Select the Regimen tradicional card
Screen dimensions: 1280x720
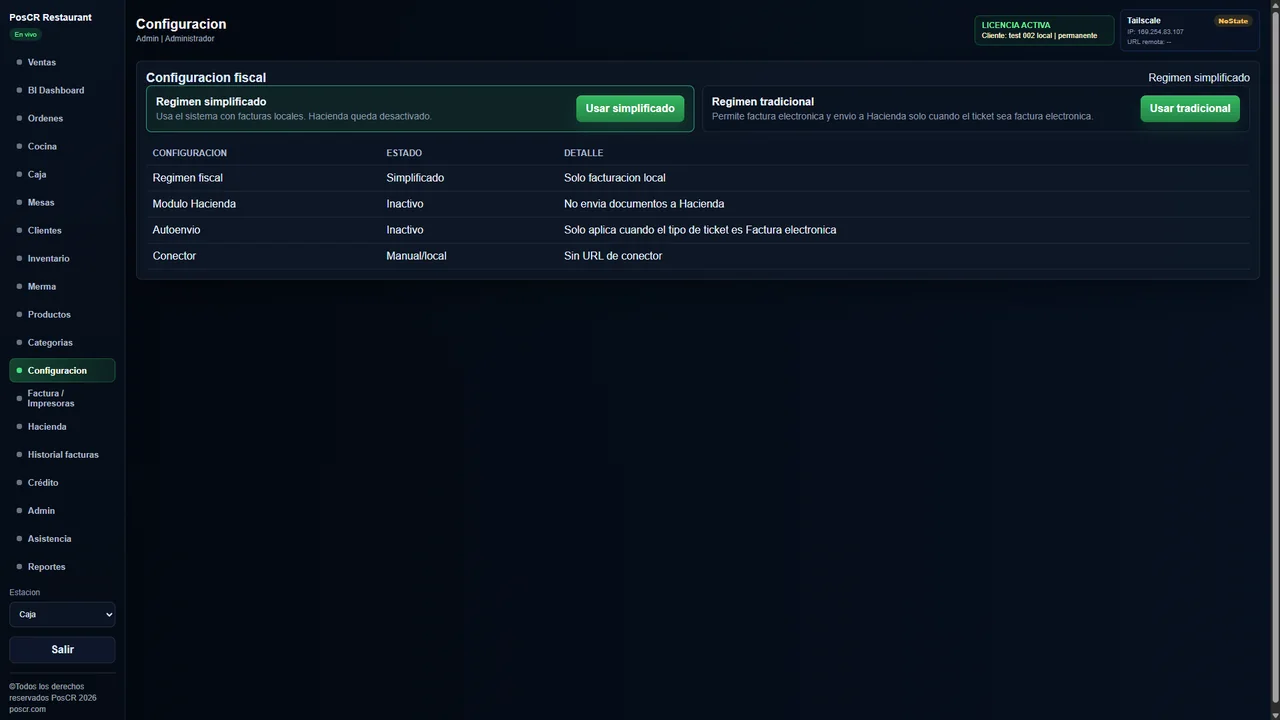click(x=976, y=108)
